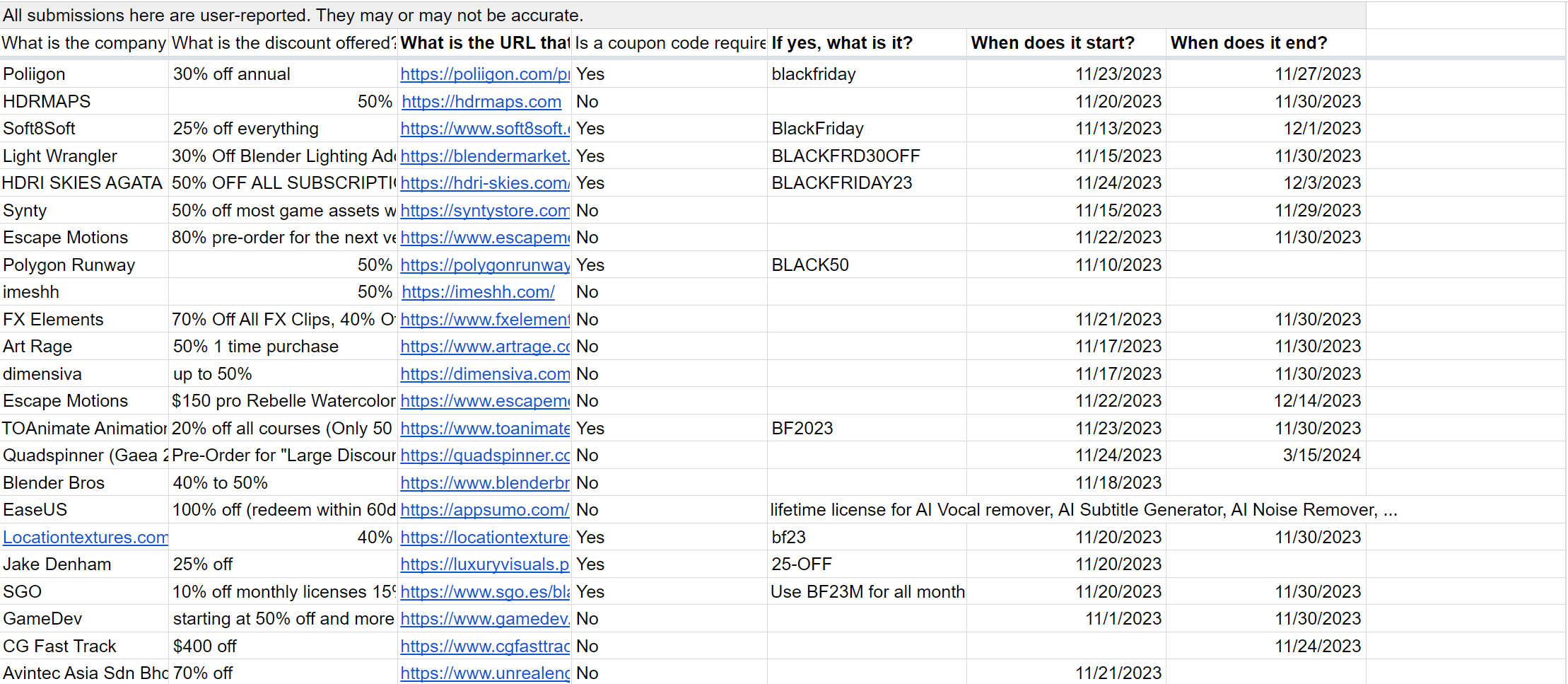Open the polygonrunway URL
The height and width of the screenshot is (684, 1568).
(x=484, y=265)
